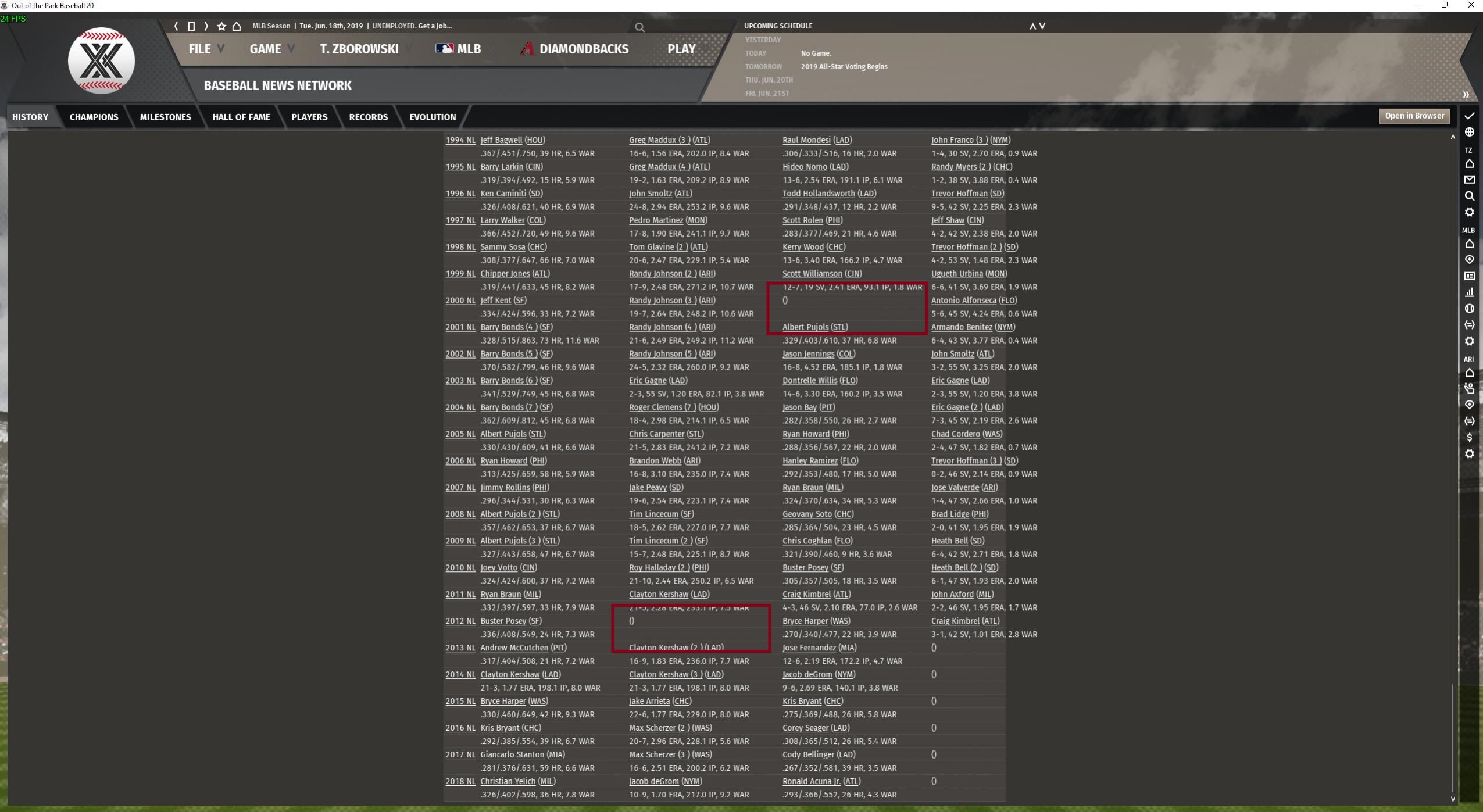Click the rectangle icon between navigation arrows
The width and height of the screenshot is (1483, 812).
click(x=191, y=26)
